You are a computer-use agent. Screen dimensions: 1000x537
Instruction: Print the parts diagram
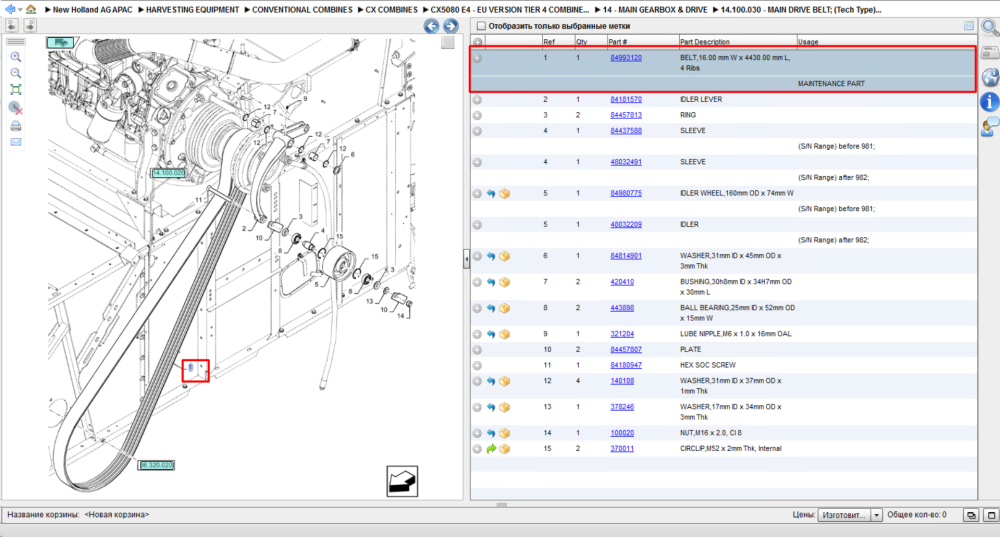[x=16, y=126]
